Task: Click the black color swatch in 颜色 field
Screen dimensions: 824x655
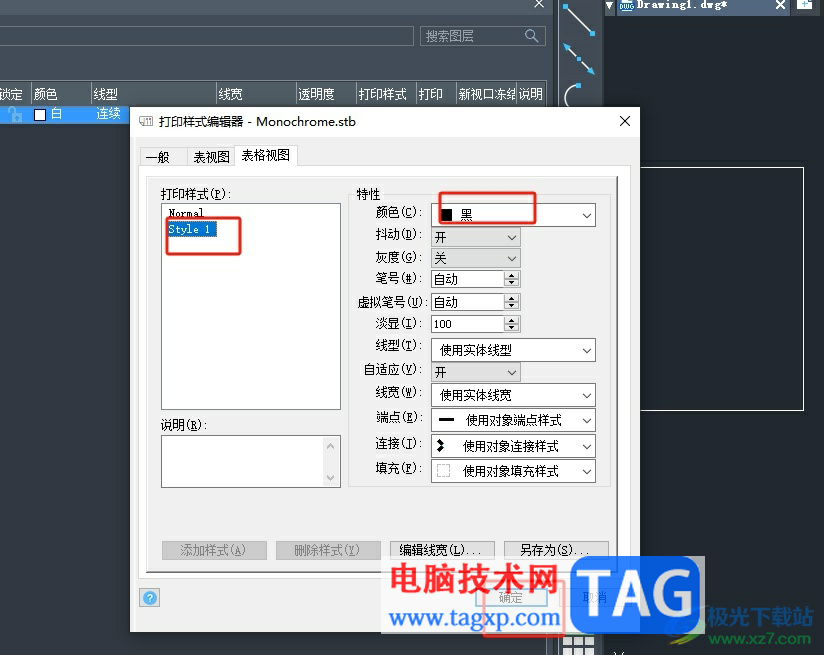Action: (x=447, y=214)
